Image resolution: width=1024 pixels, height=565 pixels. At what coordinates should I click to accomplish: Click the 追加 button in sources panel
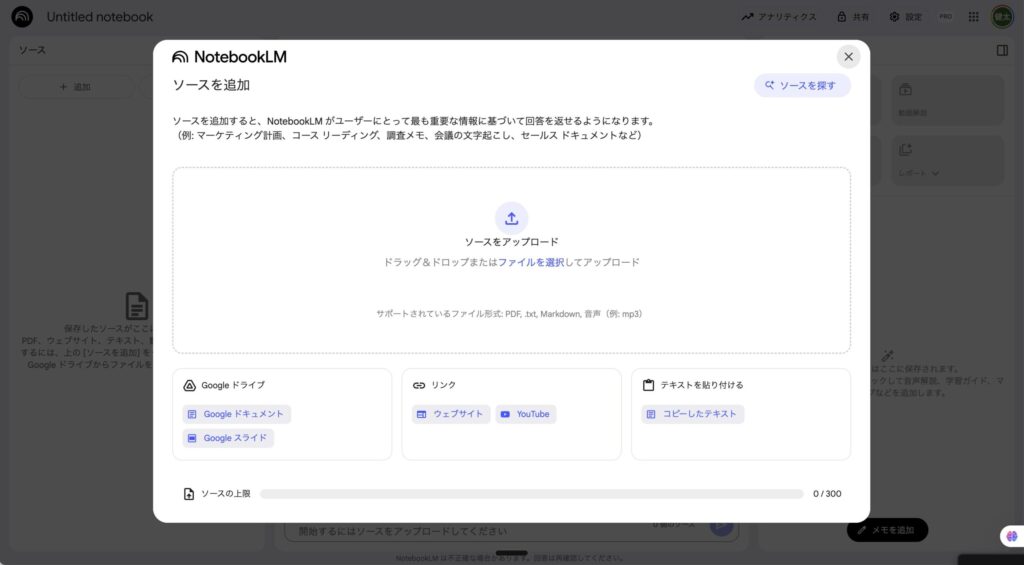tap(76, 87)
